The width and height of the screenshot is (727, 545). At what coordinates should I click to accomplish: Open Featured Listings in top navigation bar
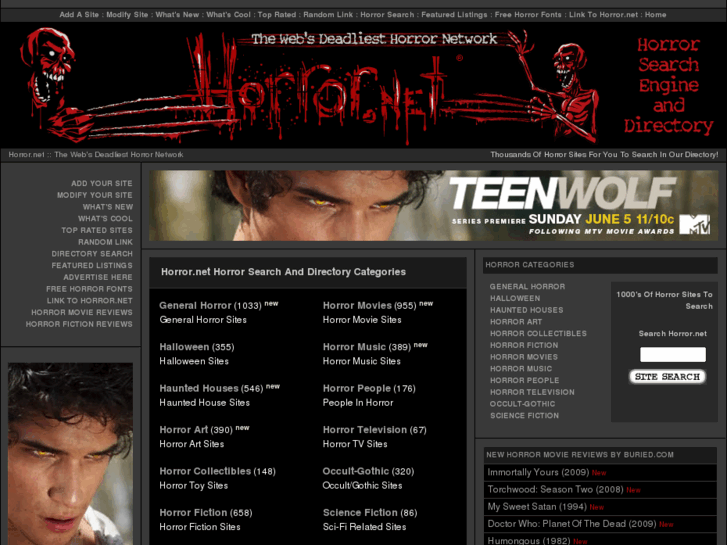(454, 15)
